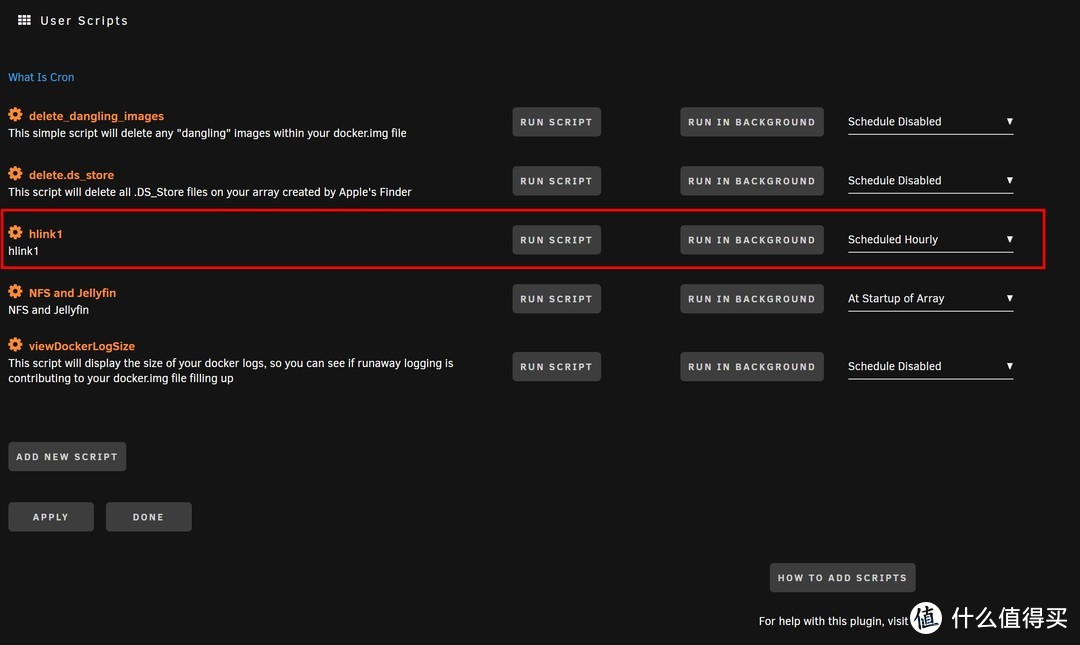Image resolution: width=1080 pixels, height=645 pixels.
Task: Run the hlink1 script
Action: click(556, 240)
